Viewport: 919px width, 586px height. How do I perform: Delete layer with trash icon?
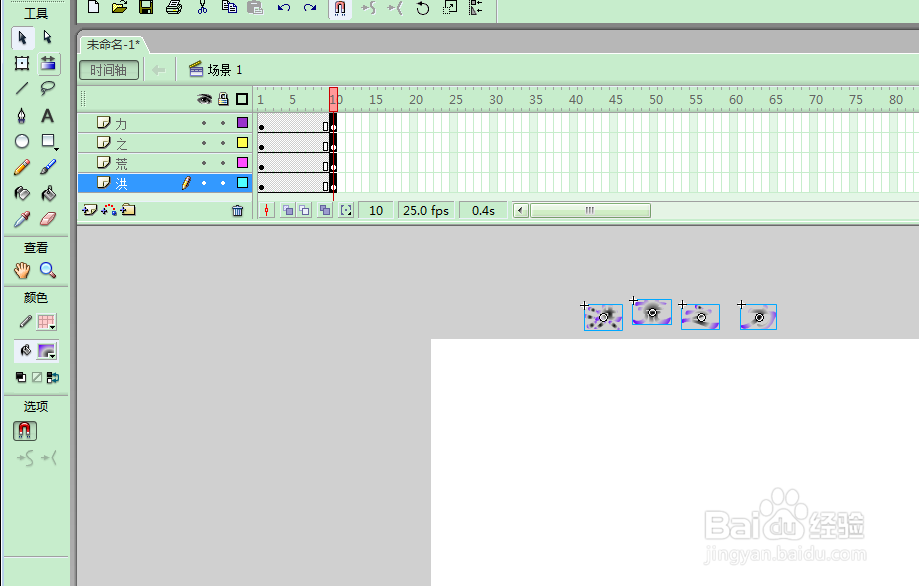click(x=237, y=210)
